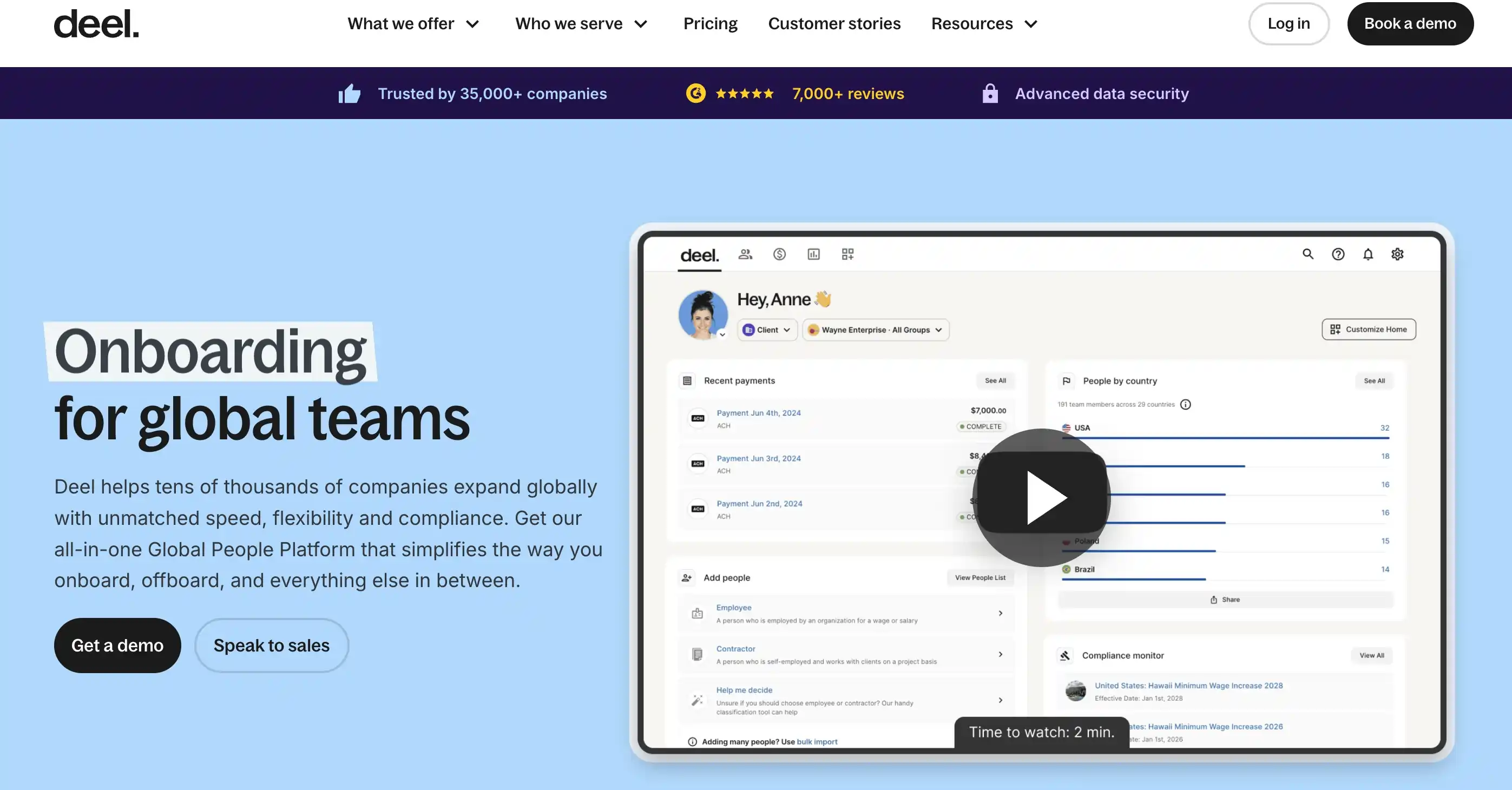
Task: Click the Compliance monitor gavel icon
Action: tap(1065, 656)
